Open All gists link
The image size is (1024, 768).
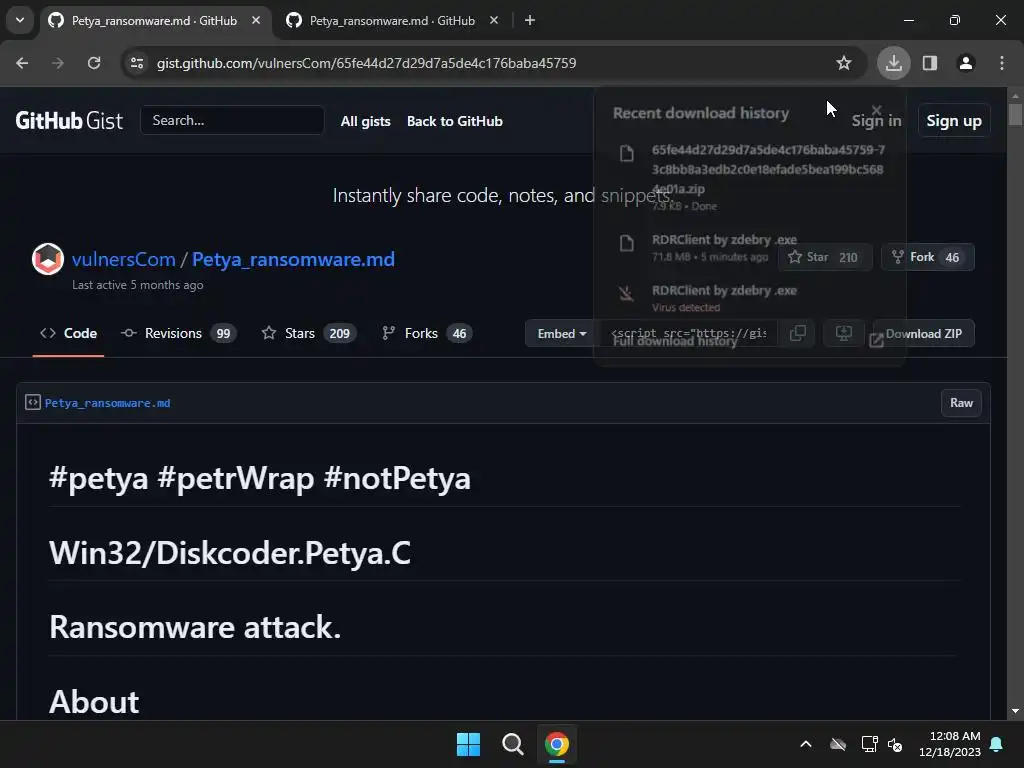[366, 121]
